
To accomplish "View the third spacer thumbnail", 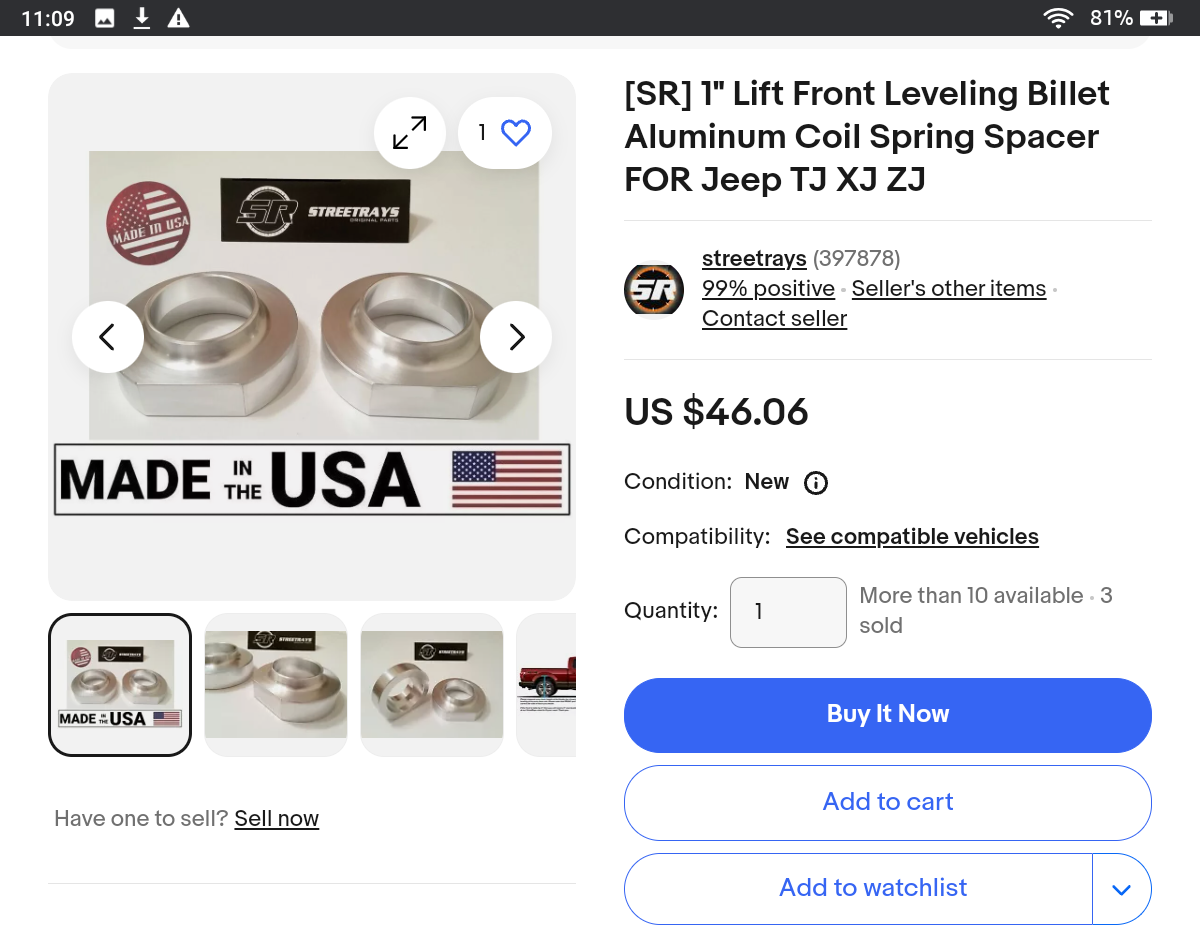I will tap(432, 685).
